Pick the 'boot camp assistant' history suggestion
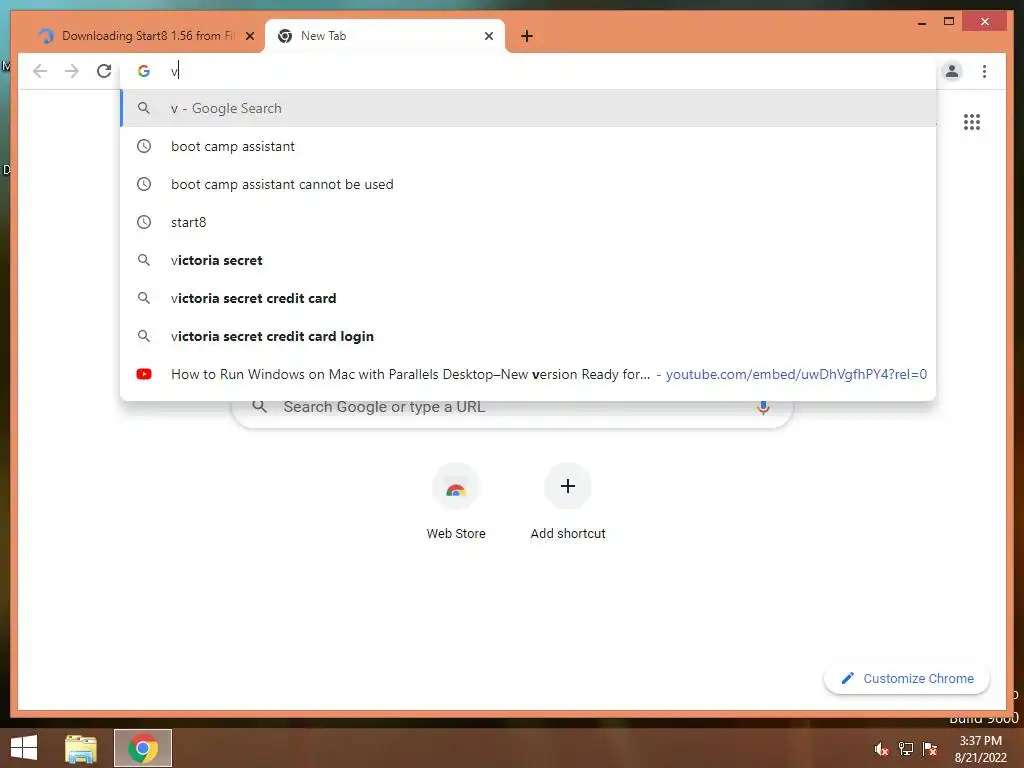Viewport: 1024px width, 768px height. (x=528, y=146)
